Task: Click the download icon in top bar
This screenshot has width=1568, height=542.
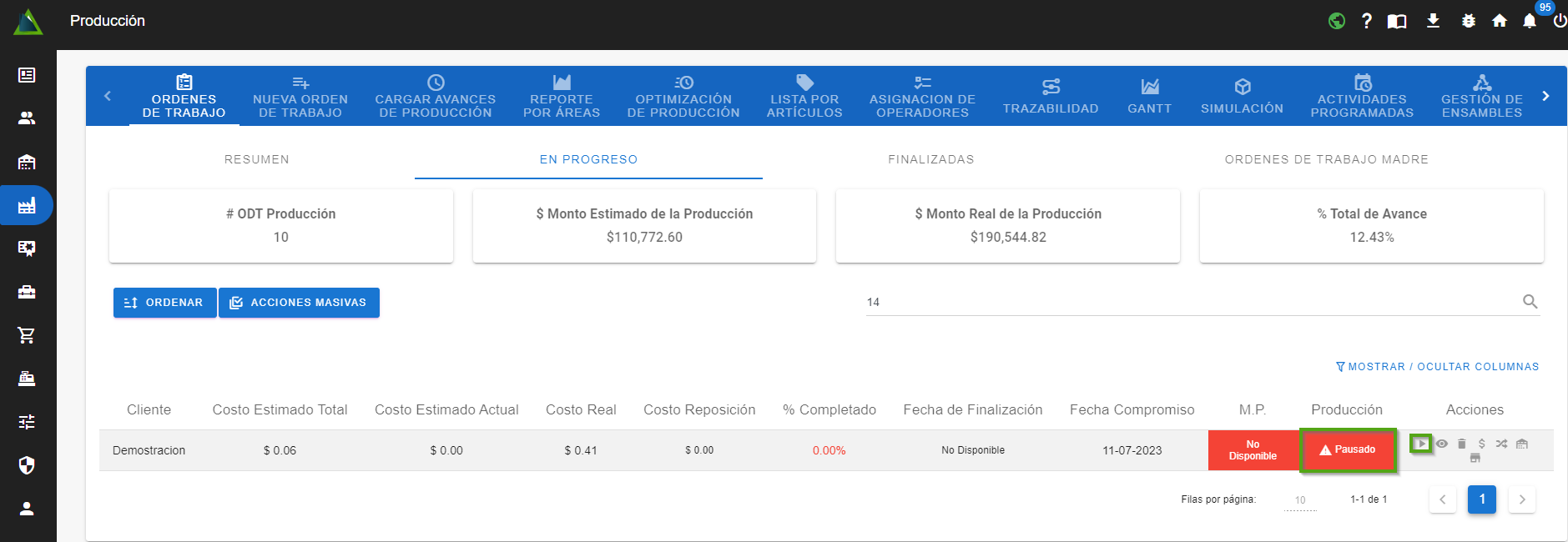Action: (x=1433, y=21)
